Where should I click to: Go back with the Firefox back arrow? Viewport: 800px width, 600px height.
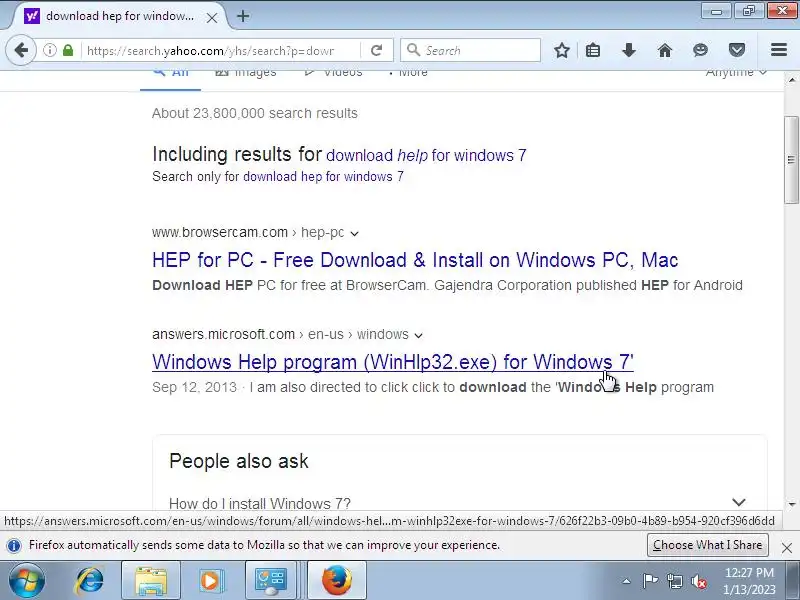21,51
